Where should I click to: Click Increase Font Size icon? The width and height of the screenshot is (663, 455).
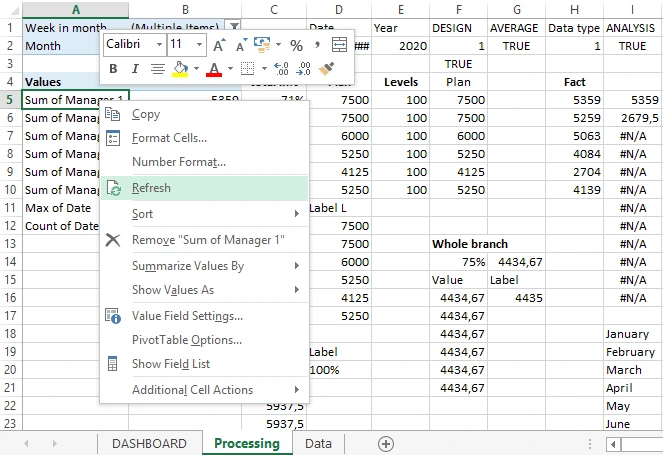tap(219, 44)
